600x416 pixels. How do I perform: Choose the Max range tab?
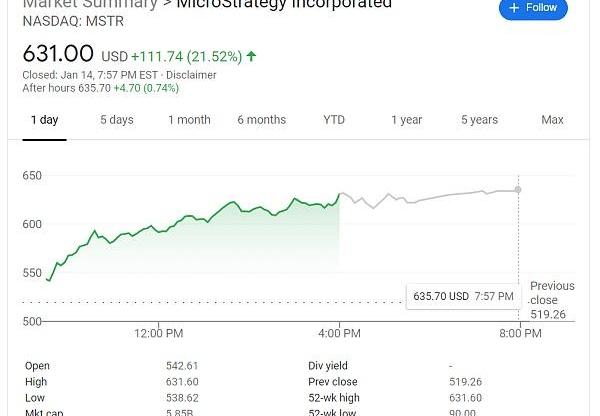(x=552, y=120)
